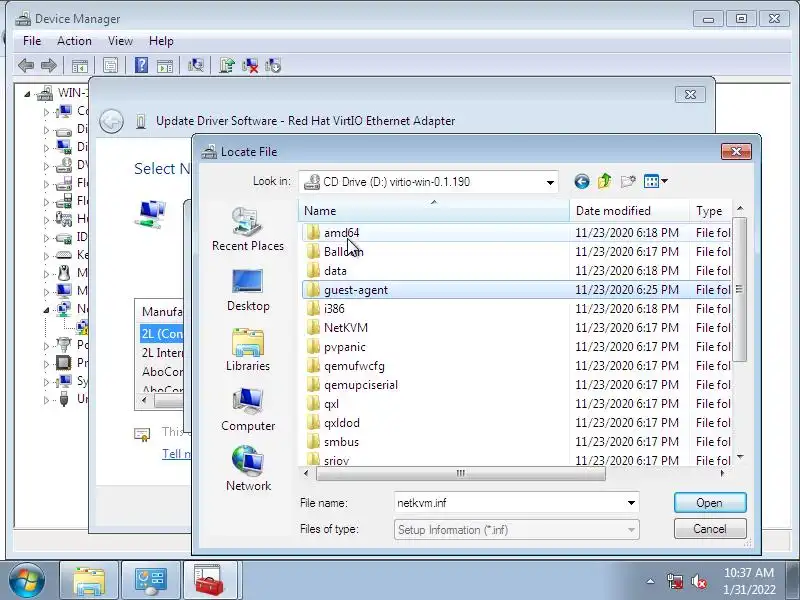
Task: Create new folder icon in Locate File
Action: tap(628, 181)
